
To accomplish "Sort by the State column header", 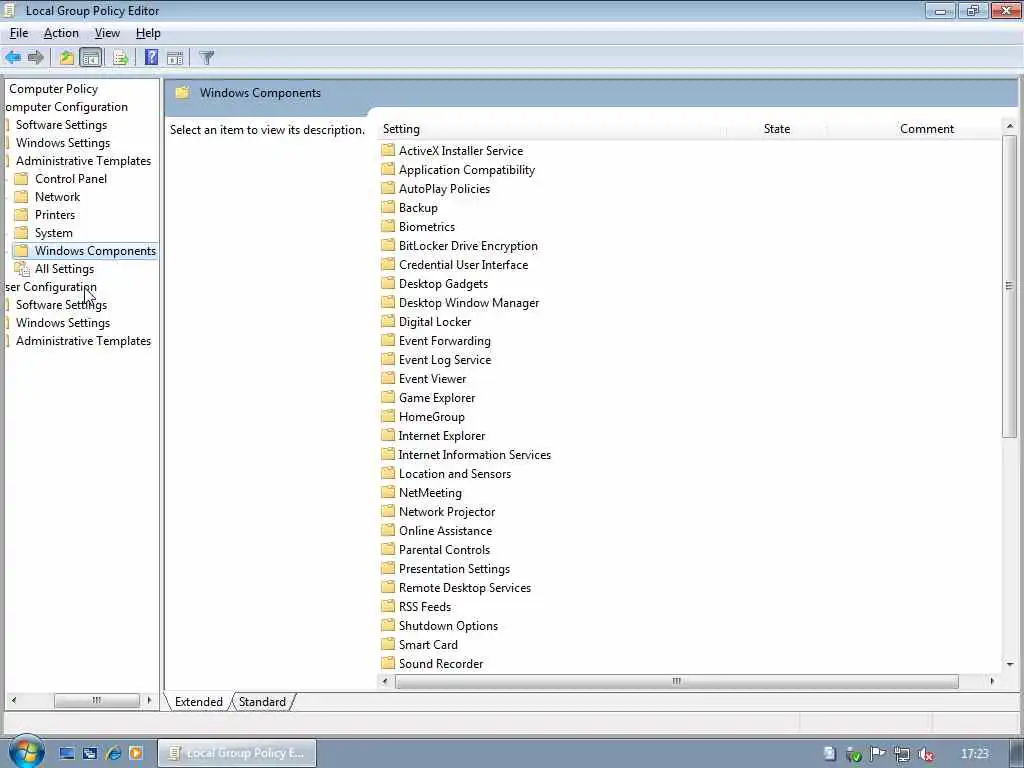I will pyautogui.click(x=776, y=129).
